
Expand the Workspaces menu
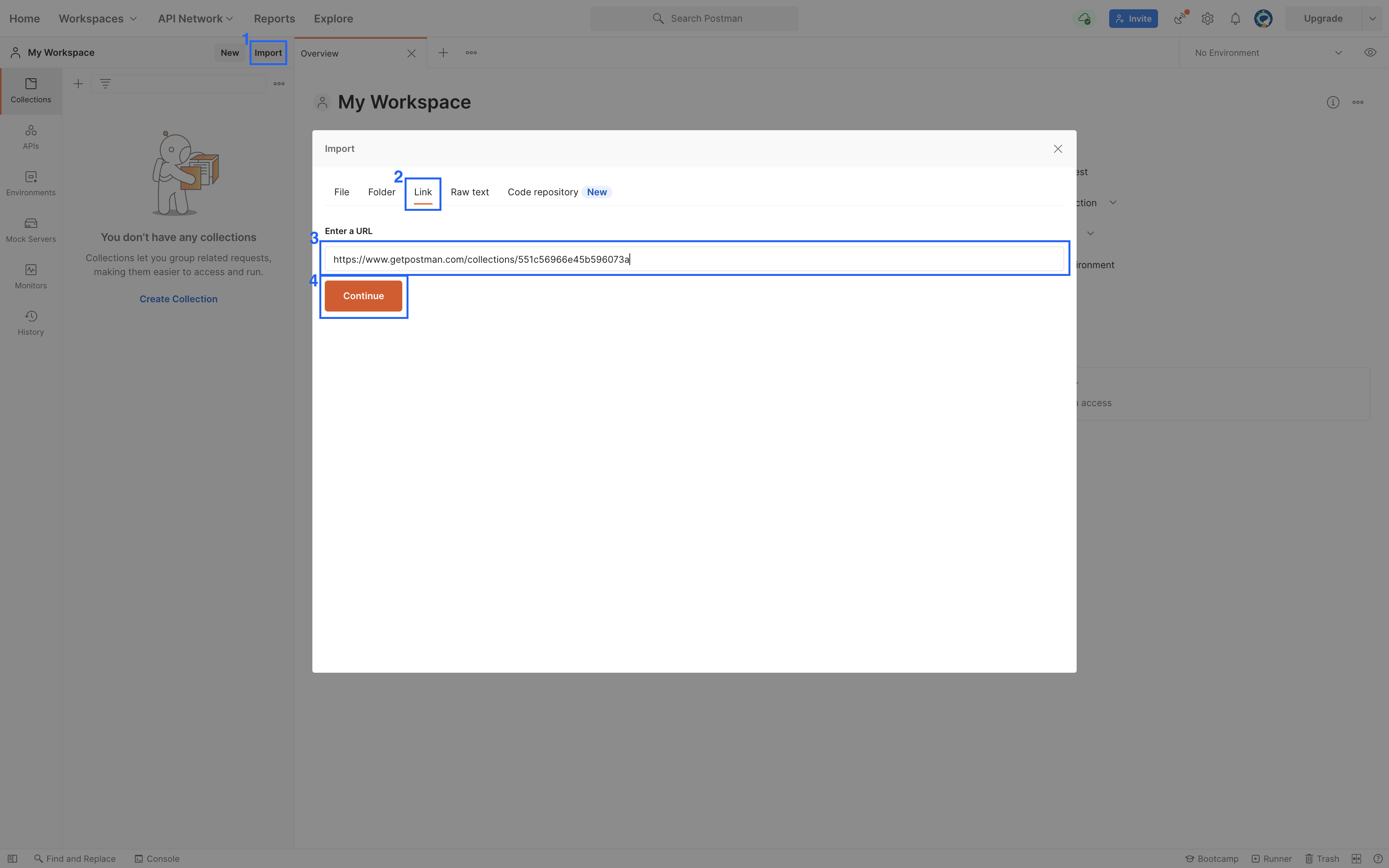98,19
